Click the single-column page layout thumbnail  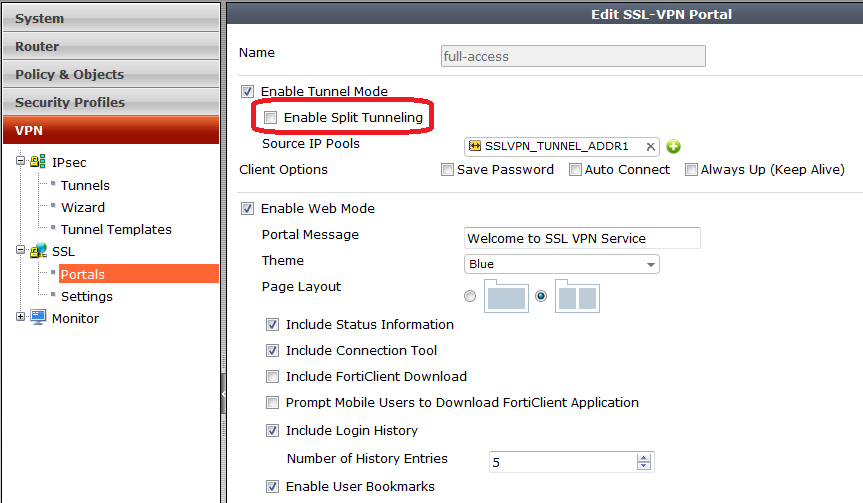click(506, 296)
